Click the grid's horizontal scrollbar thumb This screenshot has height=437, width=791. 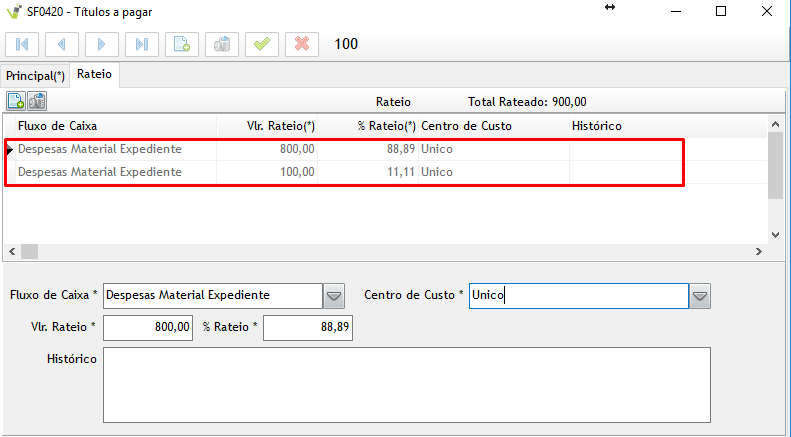point(29,251)
